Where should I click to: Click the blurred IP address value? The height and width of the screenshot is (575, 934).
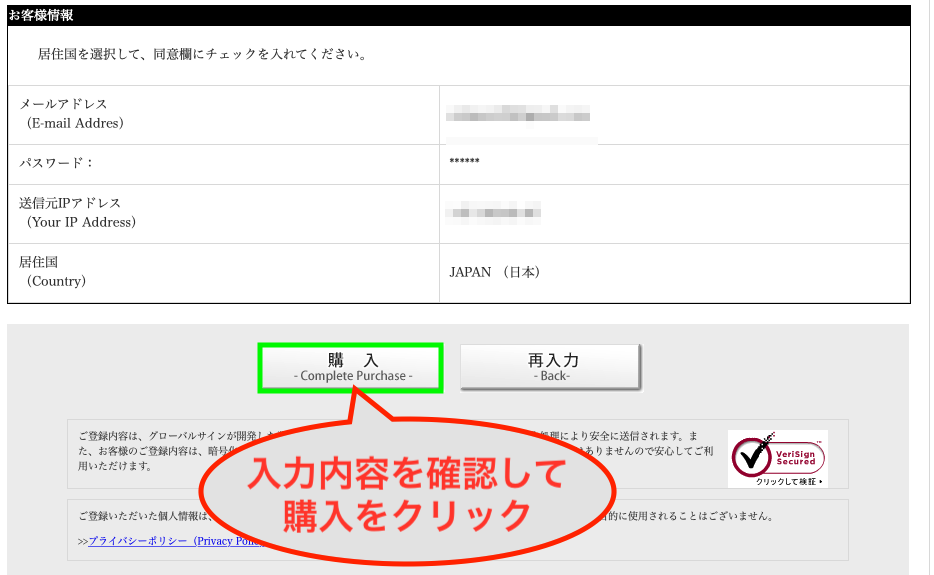coord(494,212)
